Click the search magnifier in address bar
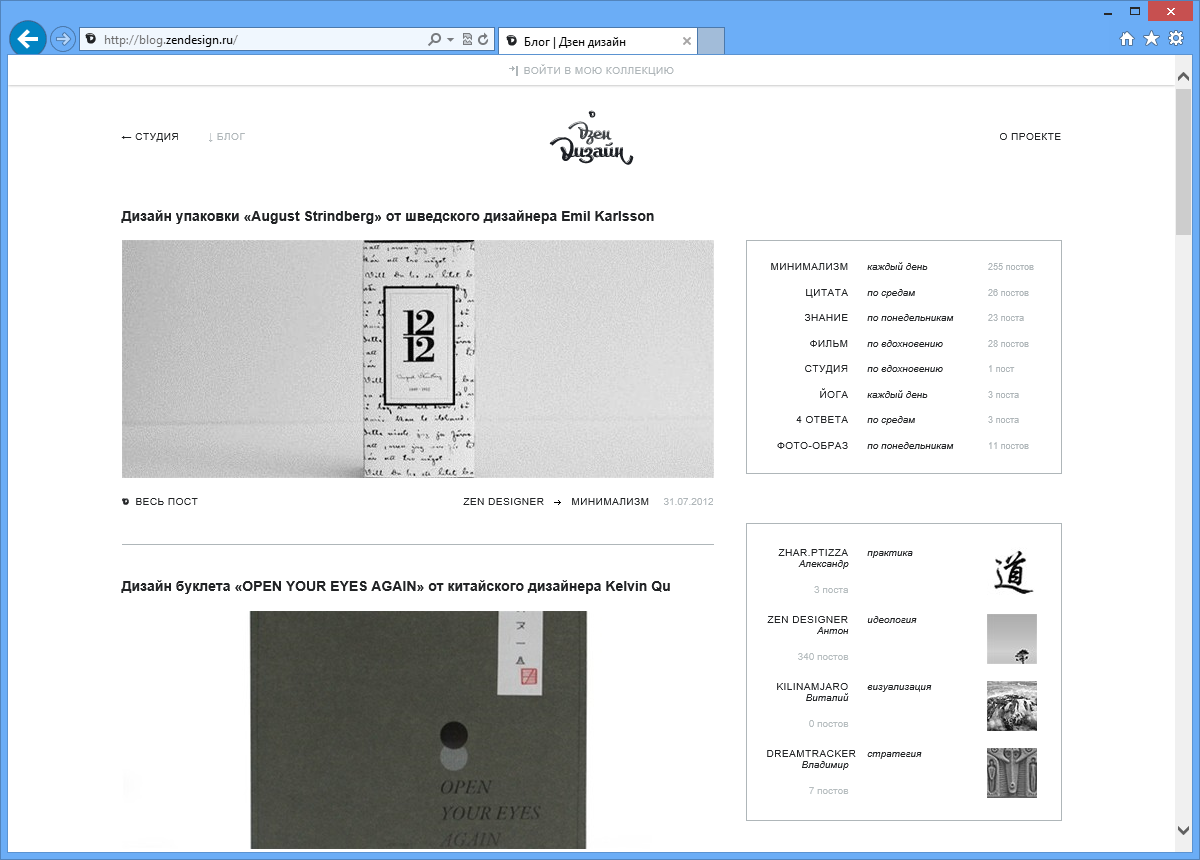The height and width of the screenshot is (860, 1200). tap(434, 40)
